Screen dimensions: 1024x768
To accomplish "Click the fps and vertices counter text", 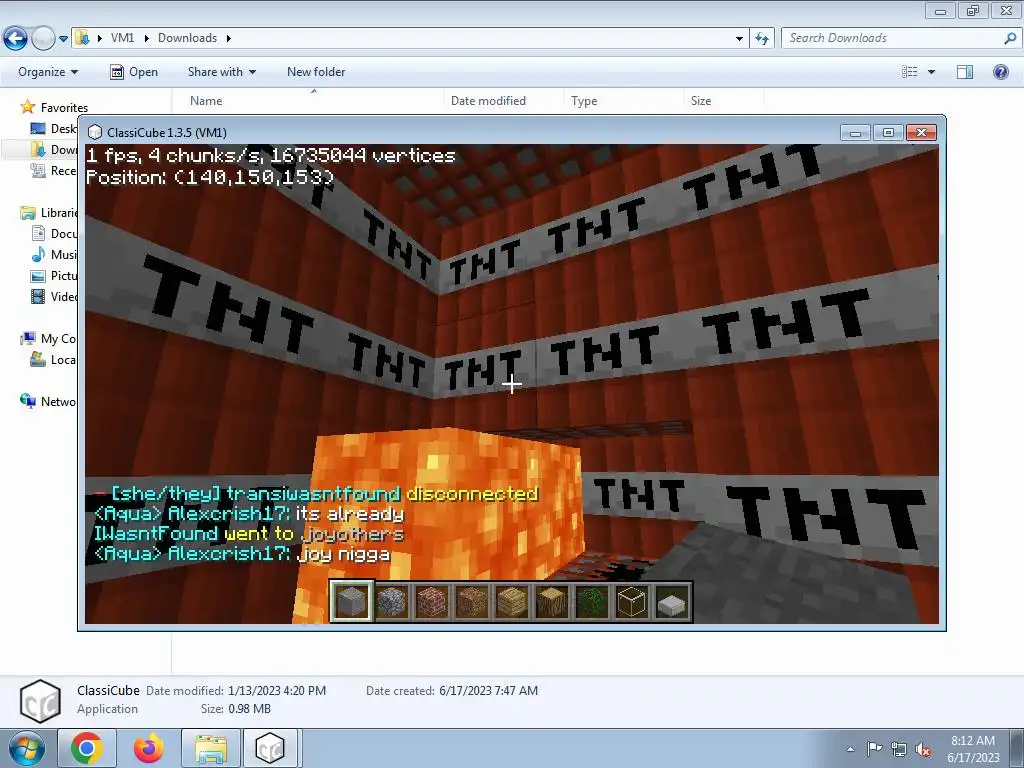I will pos(271,155).
